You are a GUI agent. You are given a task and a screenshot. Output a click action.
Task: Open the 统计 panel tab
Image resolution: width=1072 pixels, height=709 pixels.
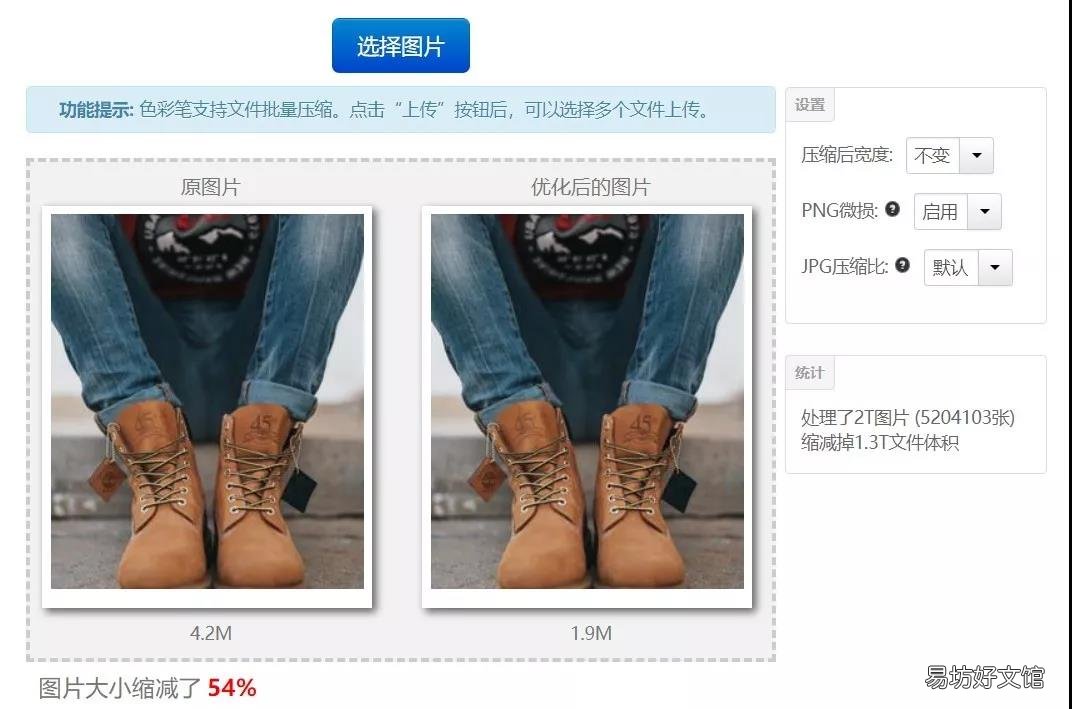pyautogui.click(x=810, y=373)
